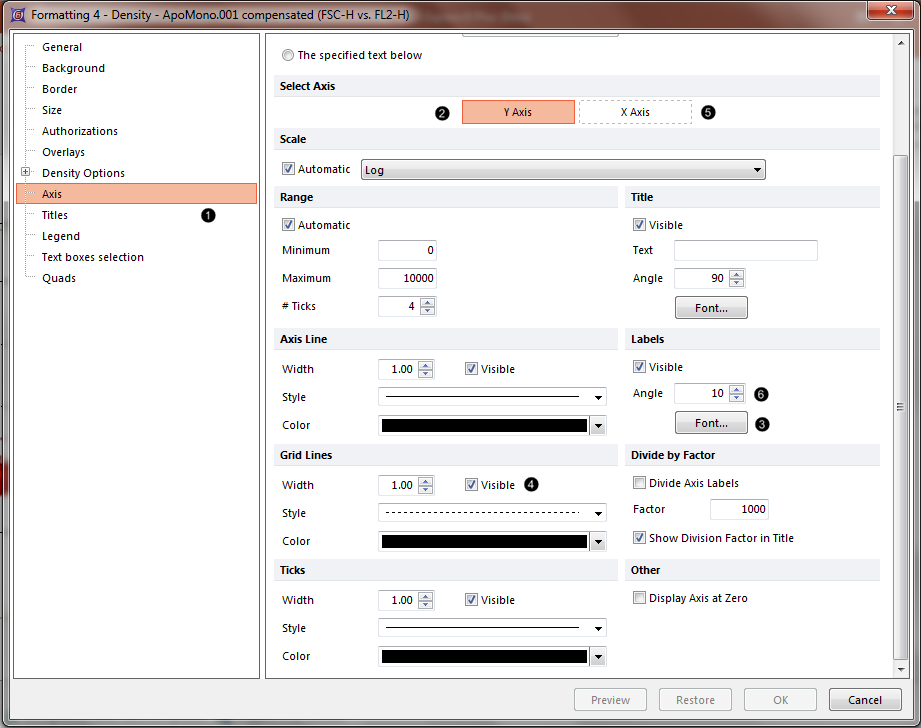
Task: Select the Y Axis tab button
Action: tap(518, 112)
